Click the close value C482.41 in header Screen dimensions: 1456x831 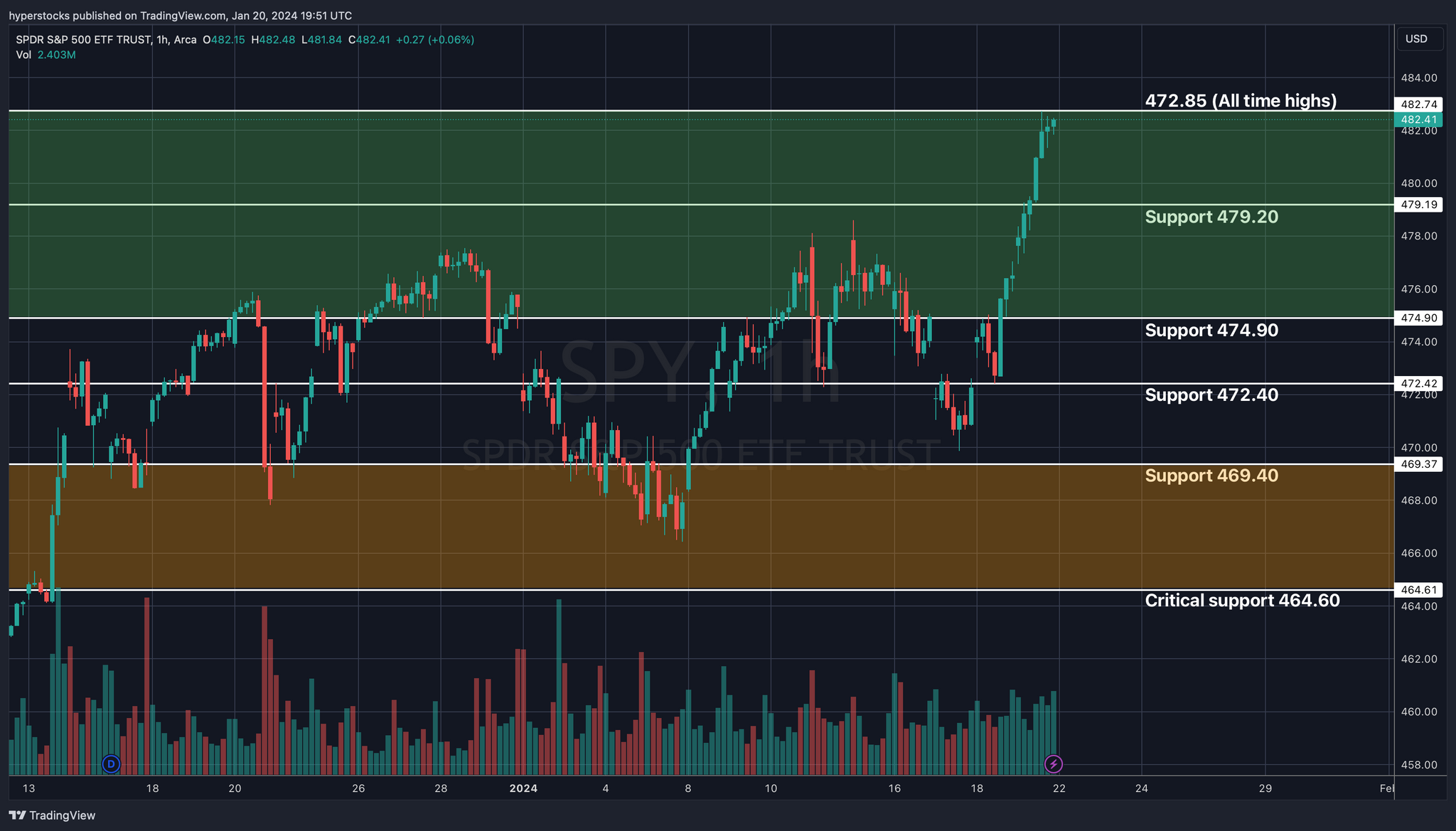pyautogui.click(x=369, y=40)
